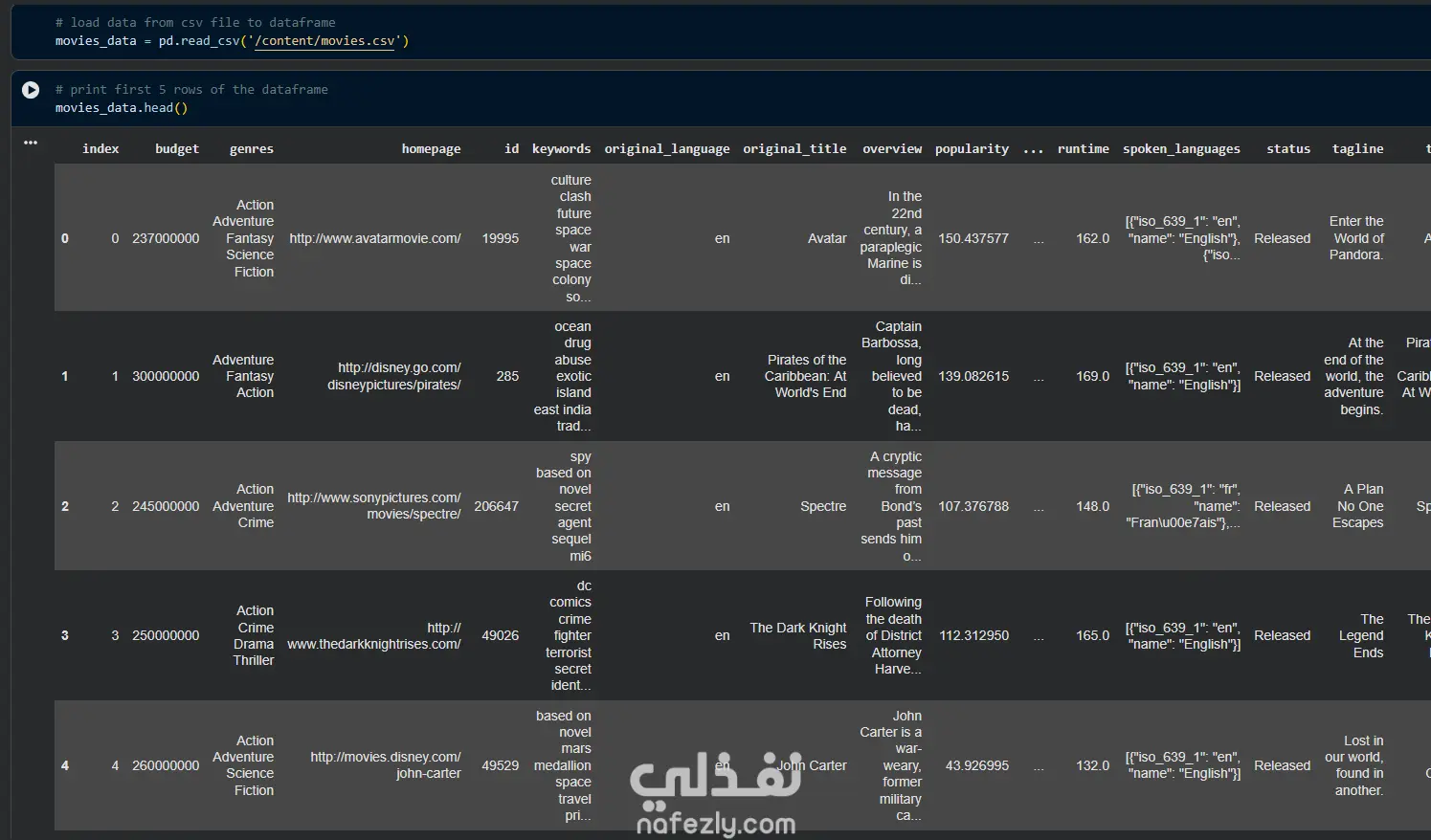Select id value 49529
Screen dimensions: 1431x840
501,765
